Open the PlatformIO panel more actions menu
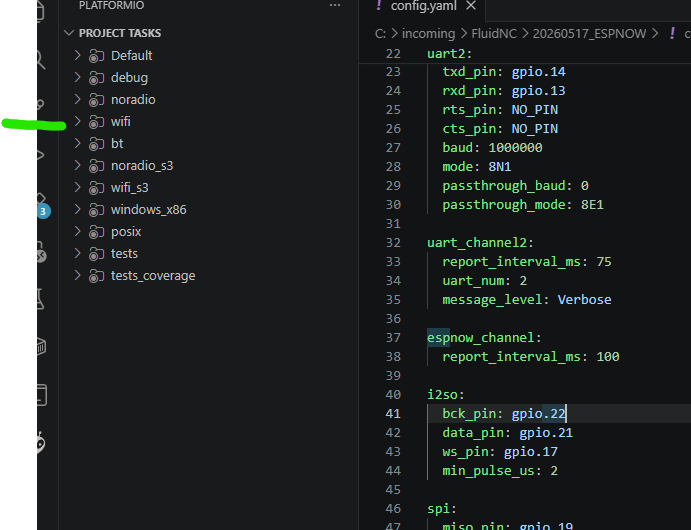This screenshot has width=691, height=530. [335, 5]
